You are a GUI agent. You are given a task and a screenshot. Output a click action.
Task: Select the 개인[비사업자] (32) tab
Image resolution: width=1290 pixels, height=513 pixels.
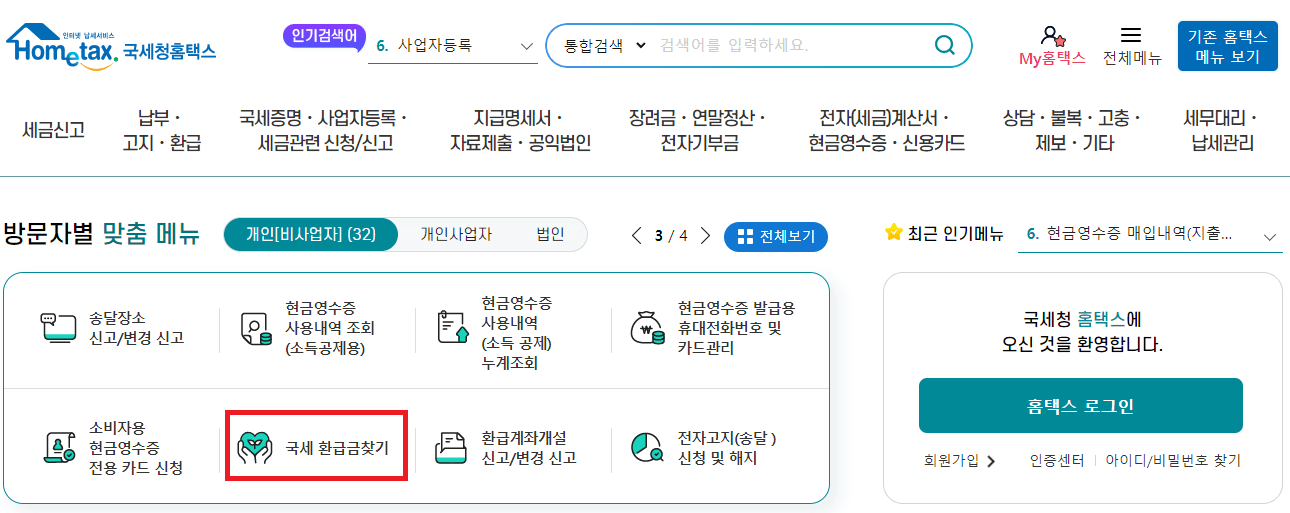[311, 235]
